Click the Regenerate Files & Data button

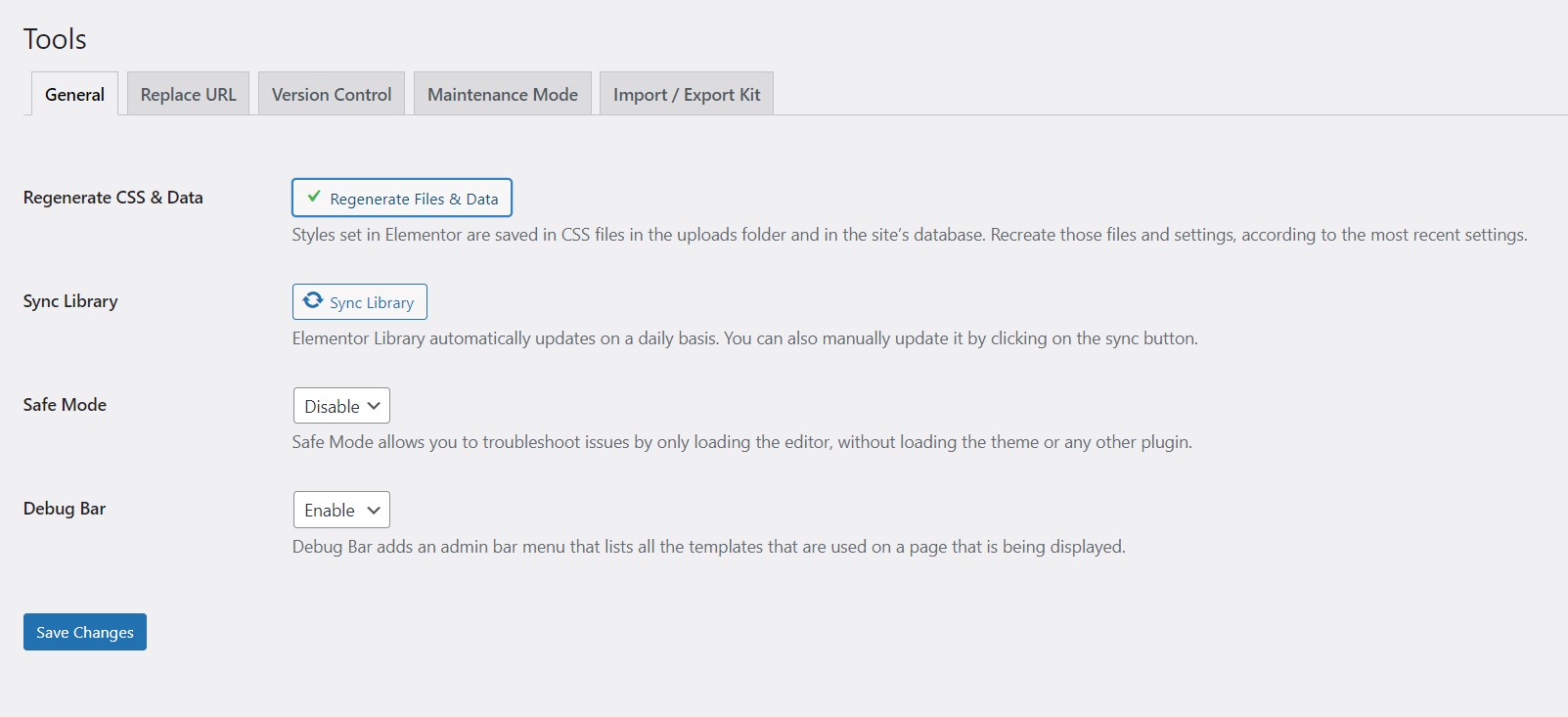(x=401, y=197)
